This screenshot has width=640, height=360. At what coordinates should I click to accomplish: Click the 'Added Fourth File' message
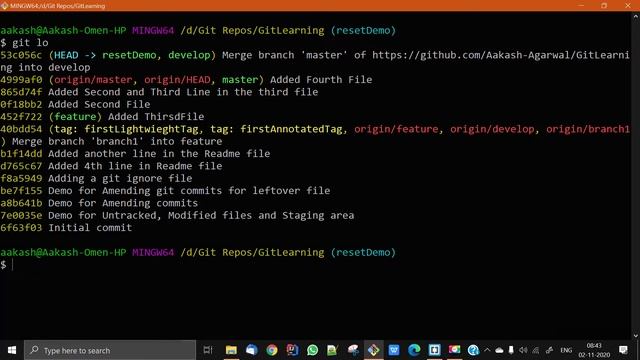[x=321, y=80]
